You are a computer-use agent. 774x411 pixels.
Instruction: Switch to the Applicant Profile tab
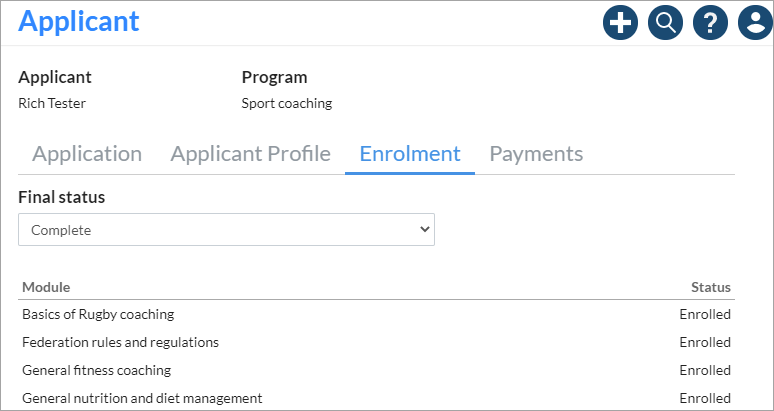[x=250, y=154]
